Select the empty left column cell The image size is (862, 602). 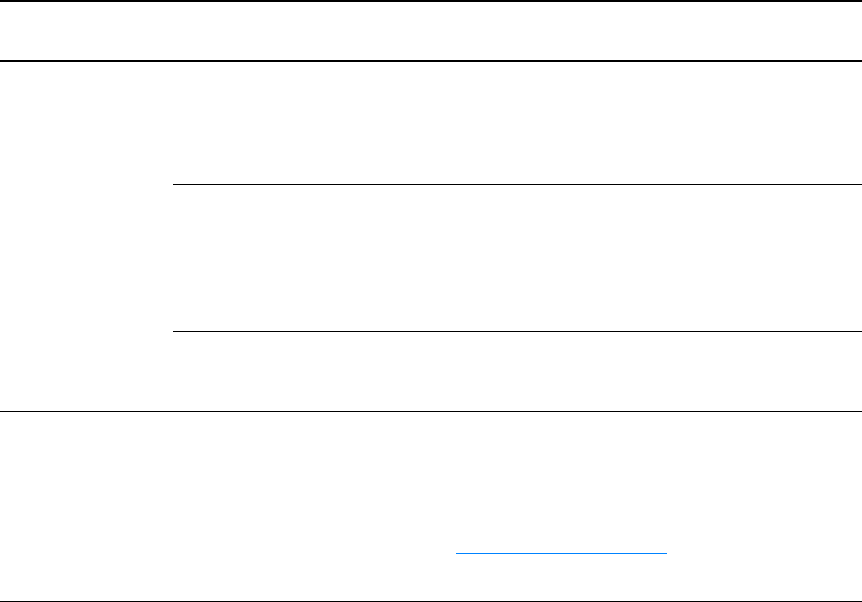86,236
